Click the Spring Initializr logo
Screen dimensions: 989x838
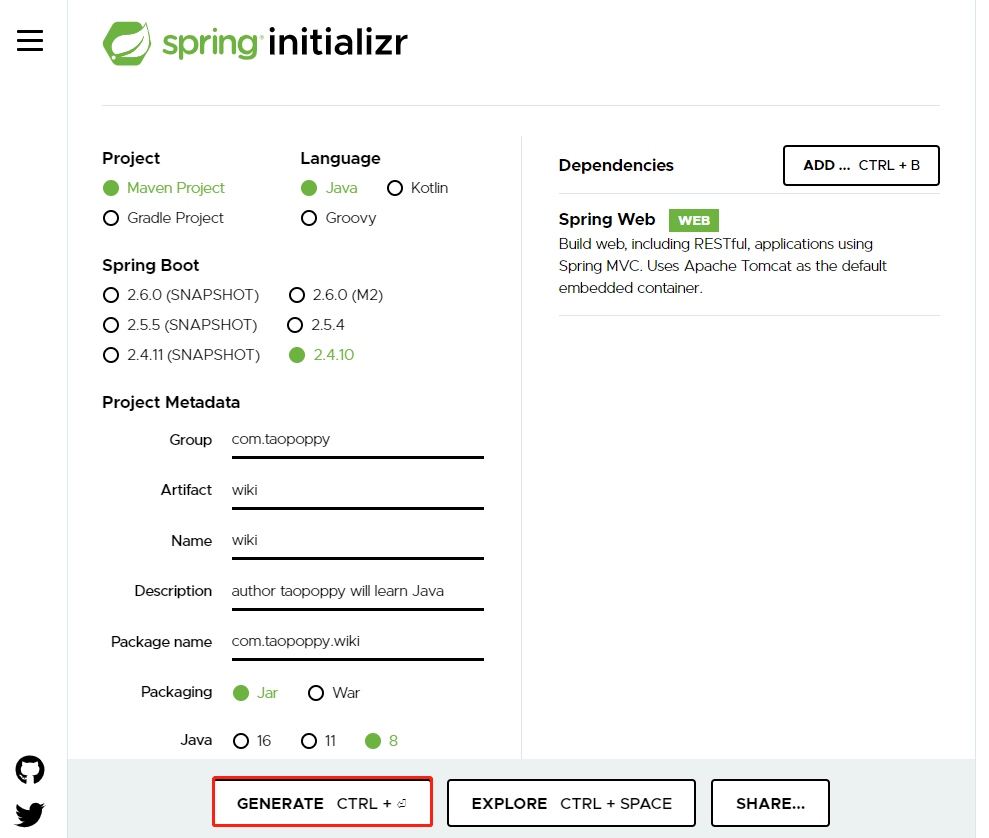click(x=255, y=43)
